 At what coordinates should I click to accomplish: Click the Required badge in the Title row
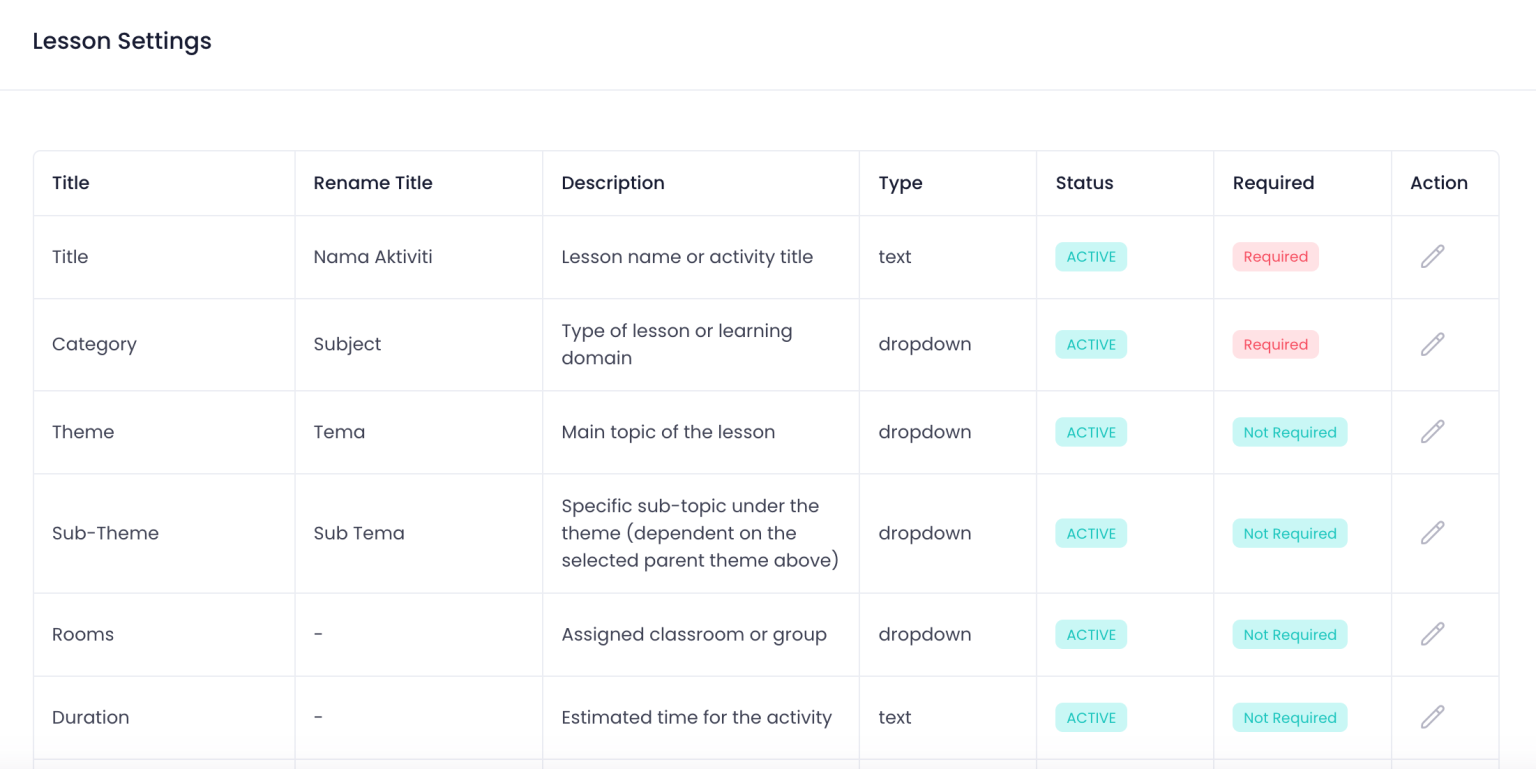tap(1275, 256)
